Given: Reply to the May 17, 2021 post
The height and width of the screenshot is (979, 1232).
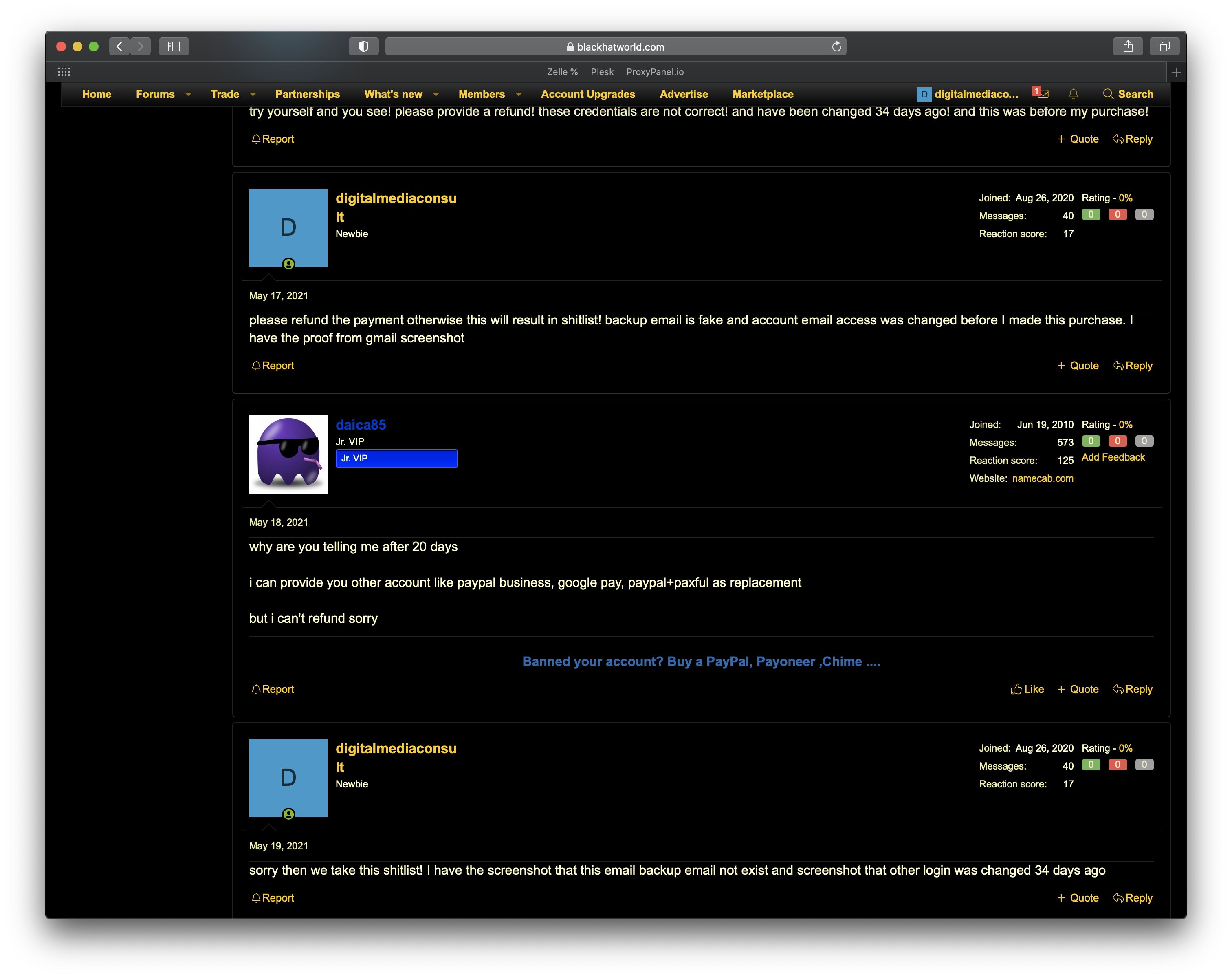Looking at the screenshot, I should point(1133,366).
